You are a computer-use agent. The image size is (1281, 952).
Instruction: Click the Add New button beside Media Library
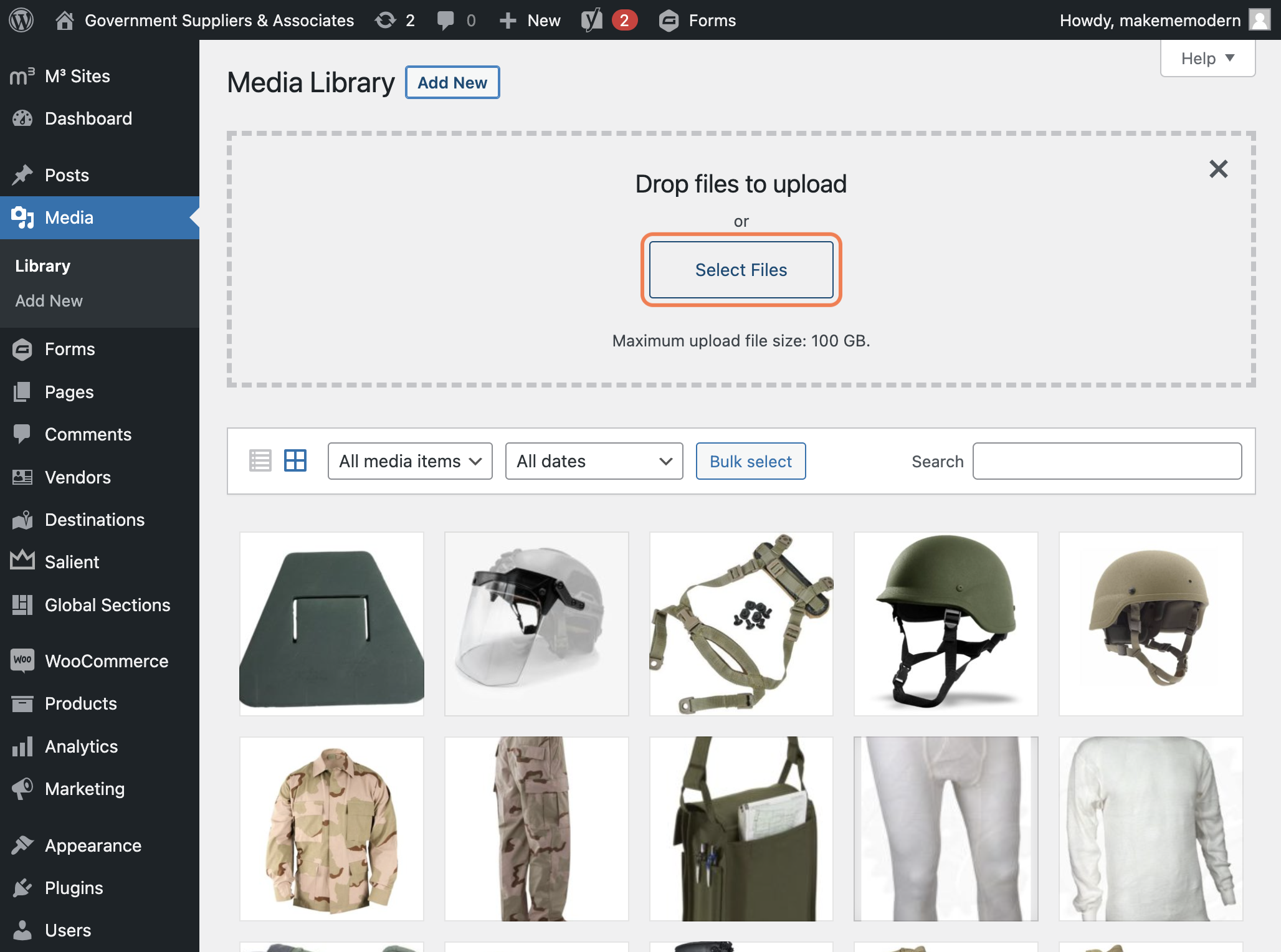452,82
